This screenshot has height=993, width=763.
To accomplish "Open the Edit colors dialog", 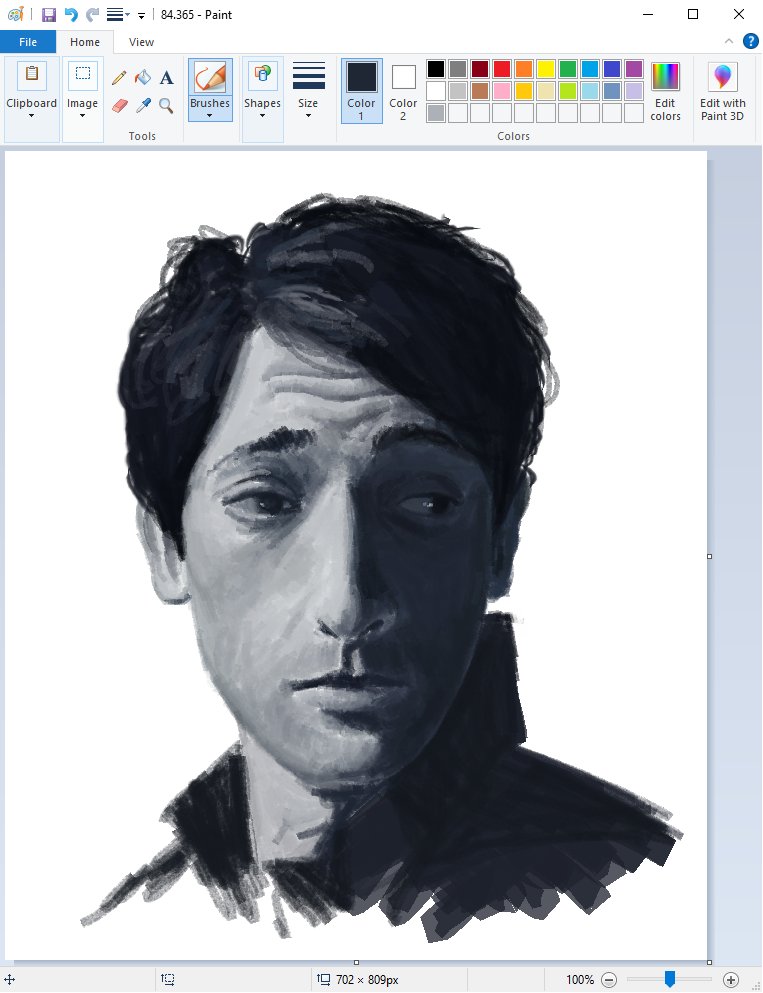I will tap(665, 91).
